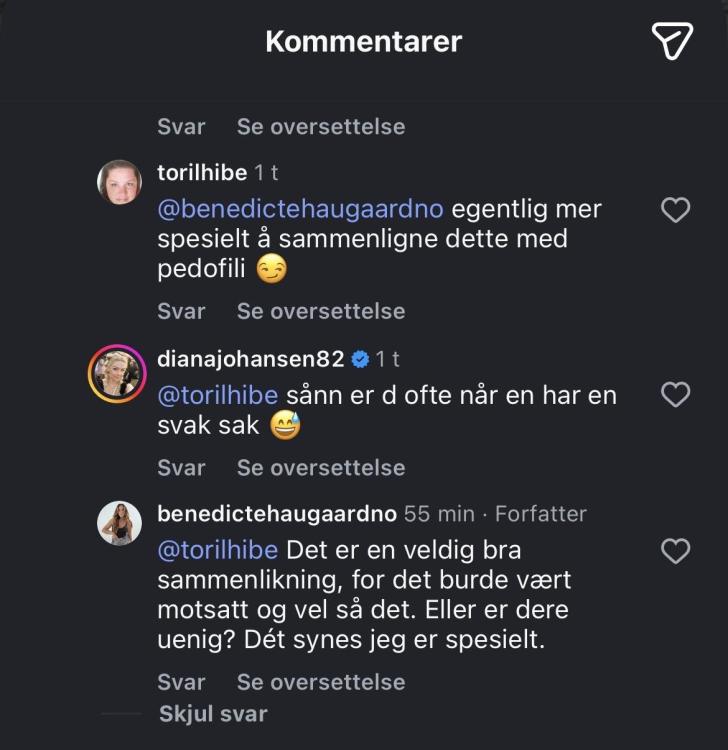Viewport: 728px width, 750px height.
Task: Open the dianajohansen82 username link
Action: [x=251, y=359]
